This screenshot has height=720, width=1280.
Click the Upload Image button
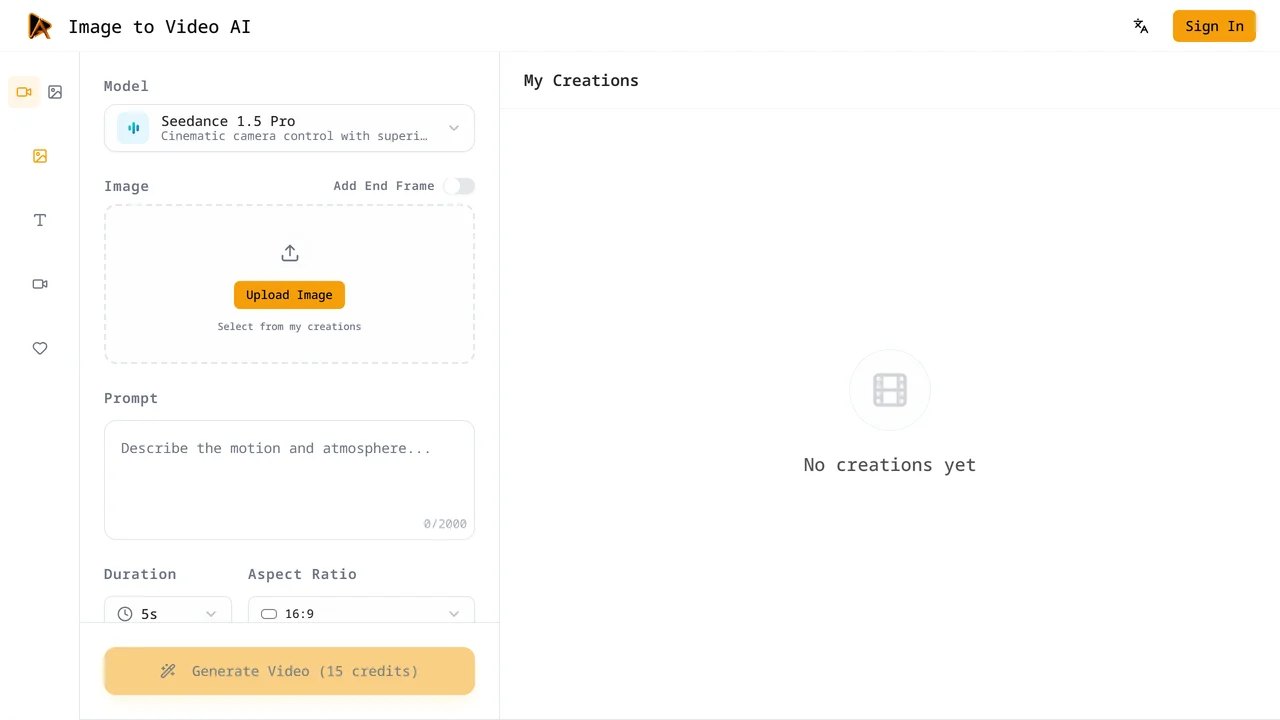coord(289,295)
